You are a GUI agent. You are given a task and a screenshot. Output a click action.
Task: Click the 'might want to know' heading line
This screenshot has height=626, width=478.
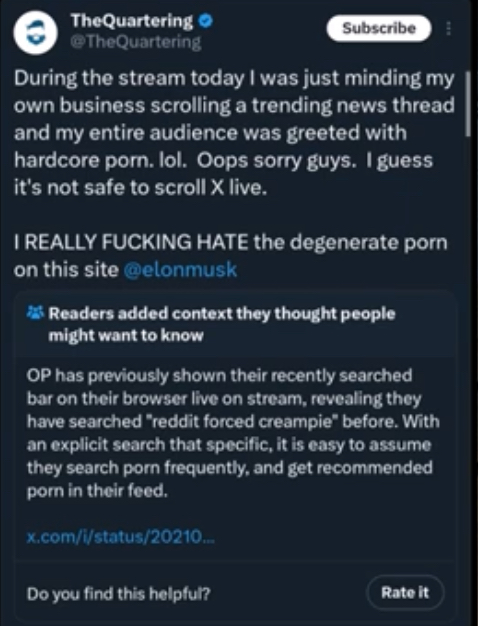(x=125, y=335)
